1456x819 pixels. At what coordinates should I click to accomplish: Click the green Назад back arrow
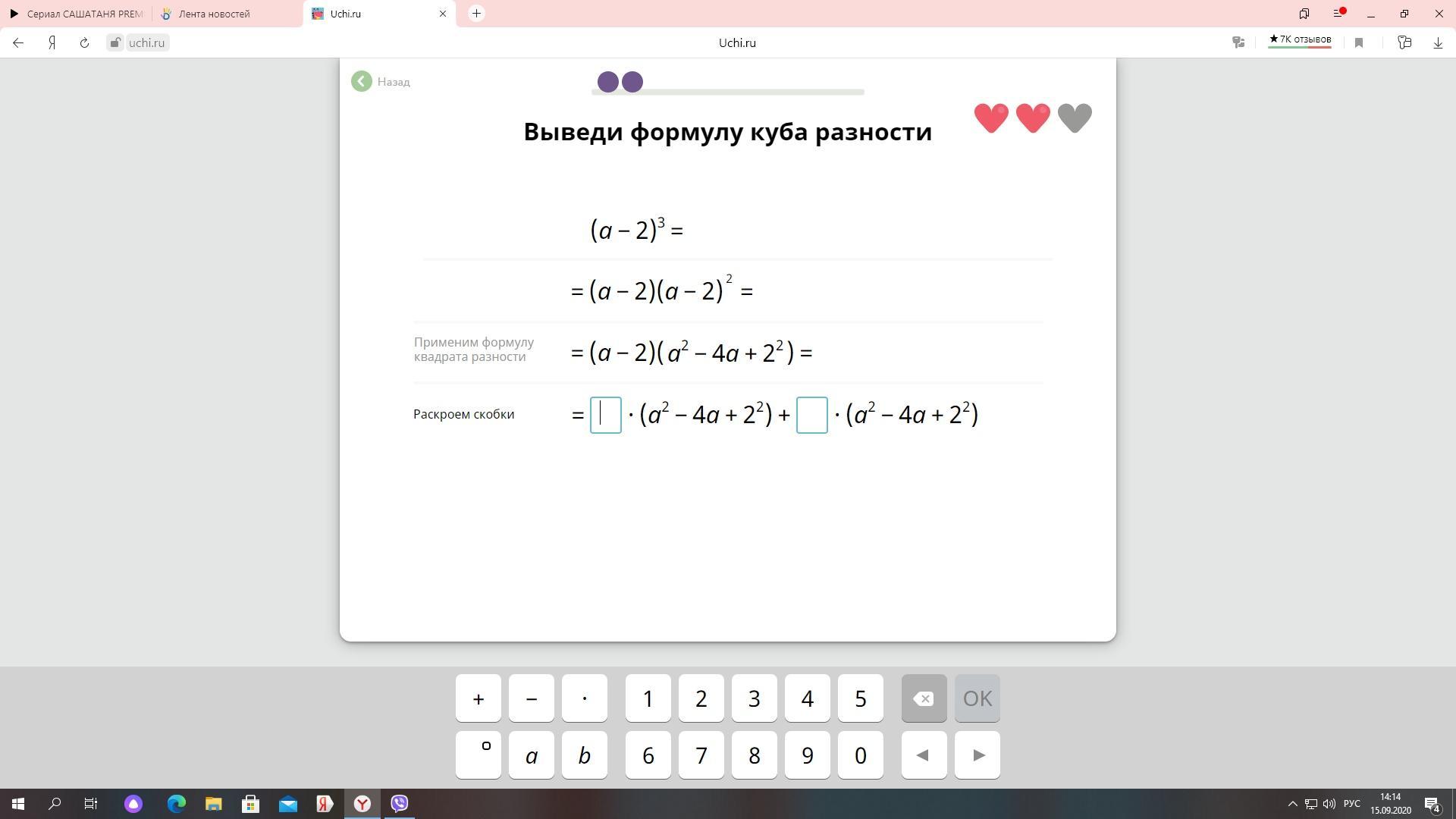point(362,81)
